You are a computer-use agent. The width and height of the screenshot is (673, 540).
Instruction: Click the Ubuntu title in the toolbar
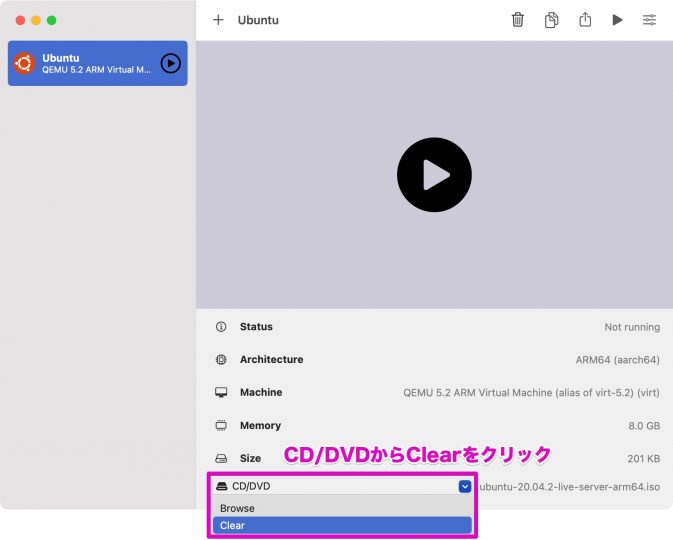(x=258, y=20)
